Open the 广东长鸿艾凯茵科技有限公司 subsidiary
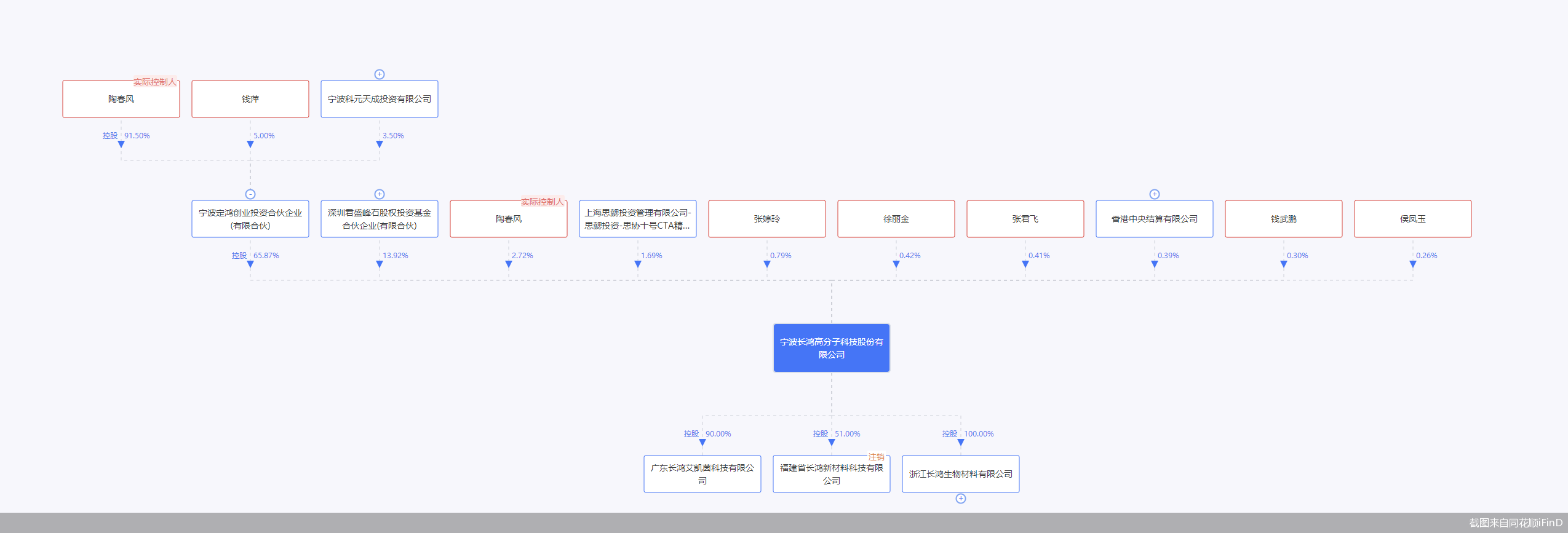The image size is (1568, 533). pyautogui.click(x=702, y=474)
